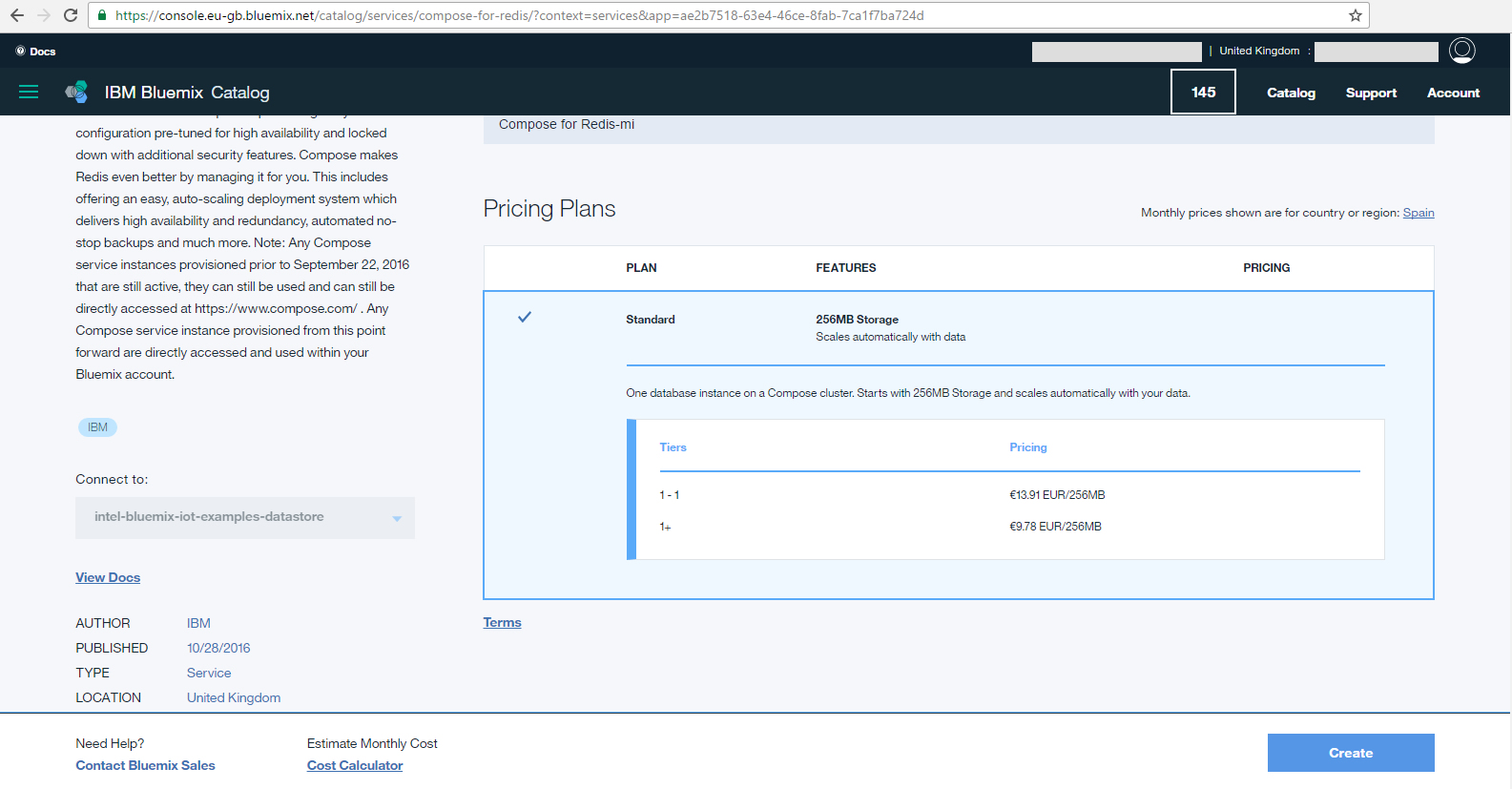
Task: Open the hamburger navigation menu
Action: click(29, 92)
